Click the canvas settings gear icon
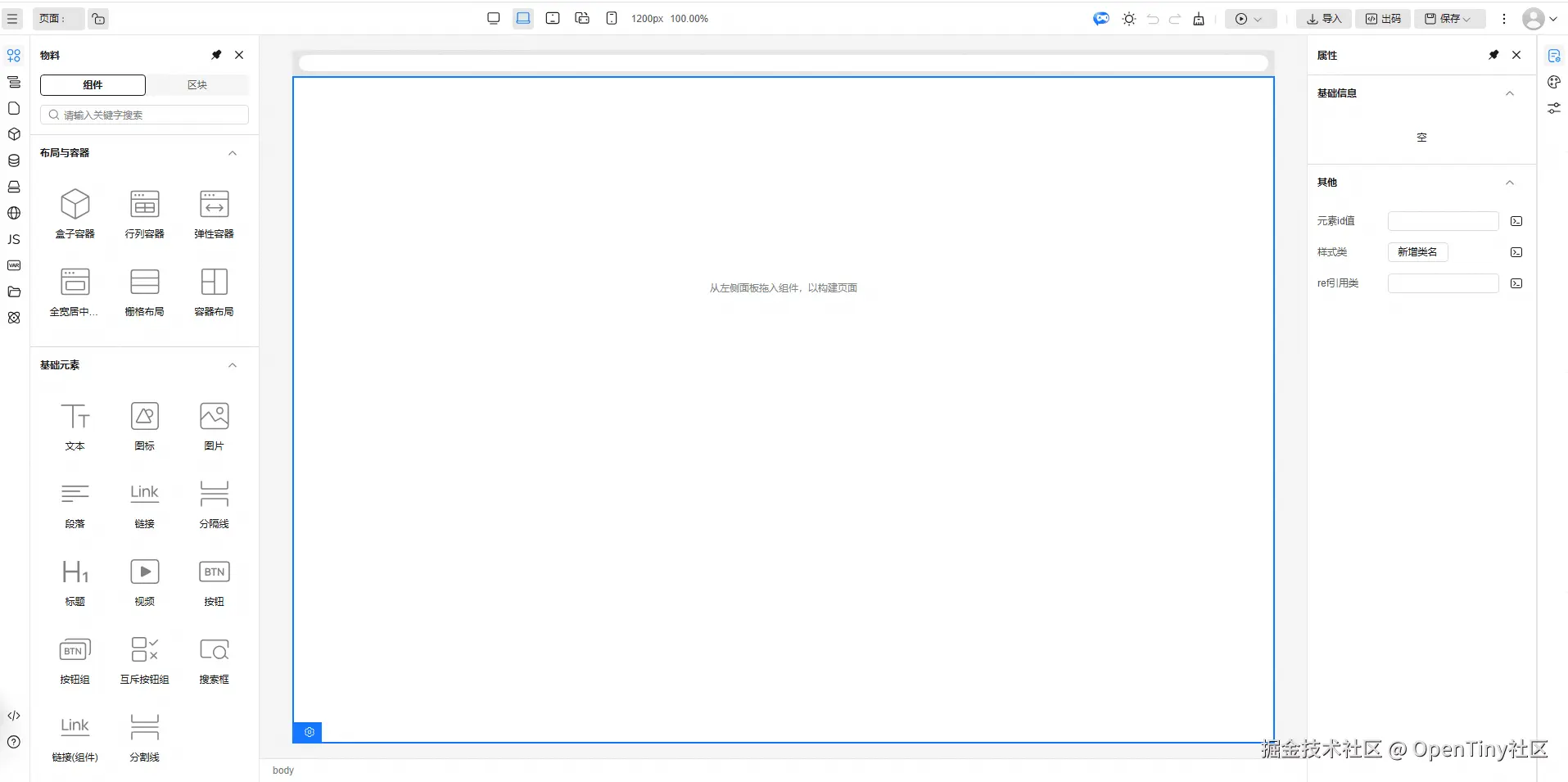1568x782 pixels. [309, 732]
